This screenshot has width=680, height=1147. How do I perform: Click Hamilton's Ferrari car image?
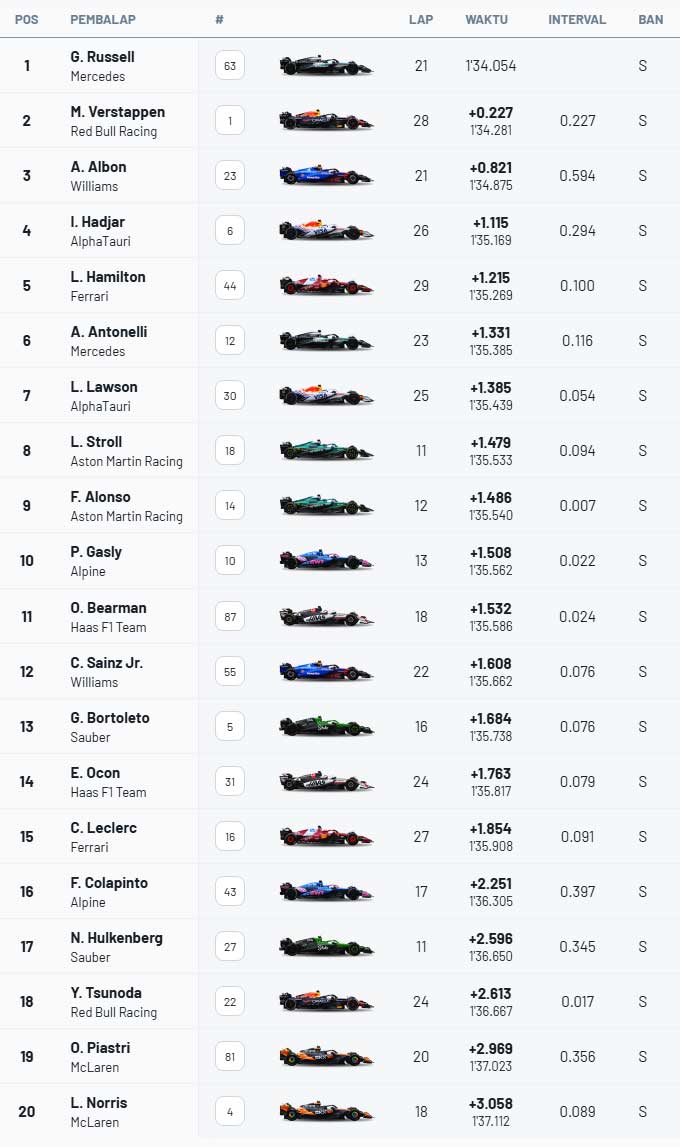tap(325, 286)
